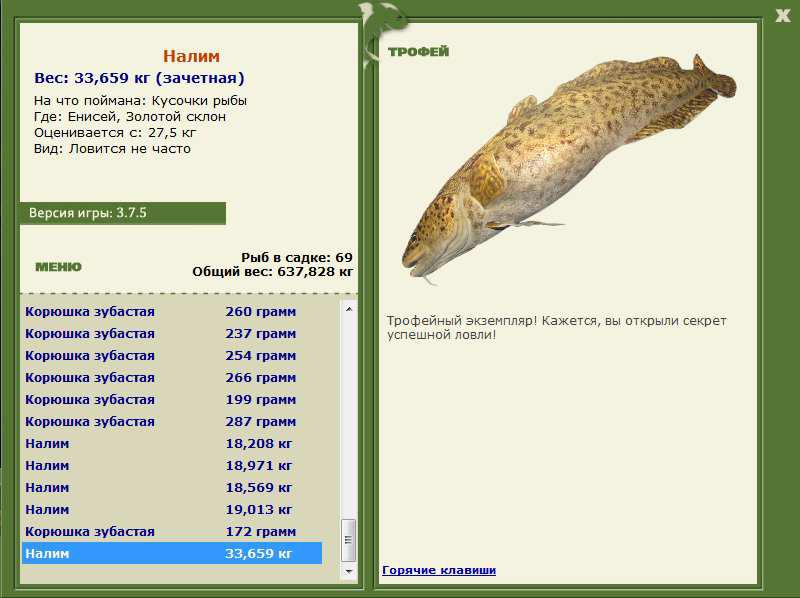Click the Оценивается с: 27,5 кг line
This screenshot has height=598, width=800.
coord(115,133)
